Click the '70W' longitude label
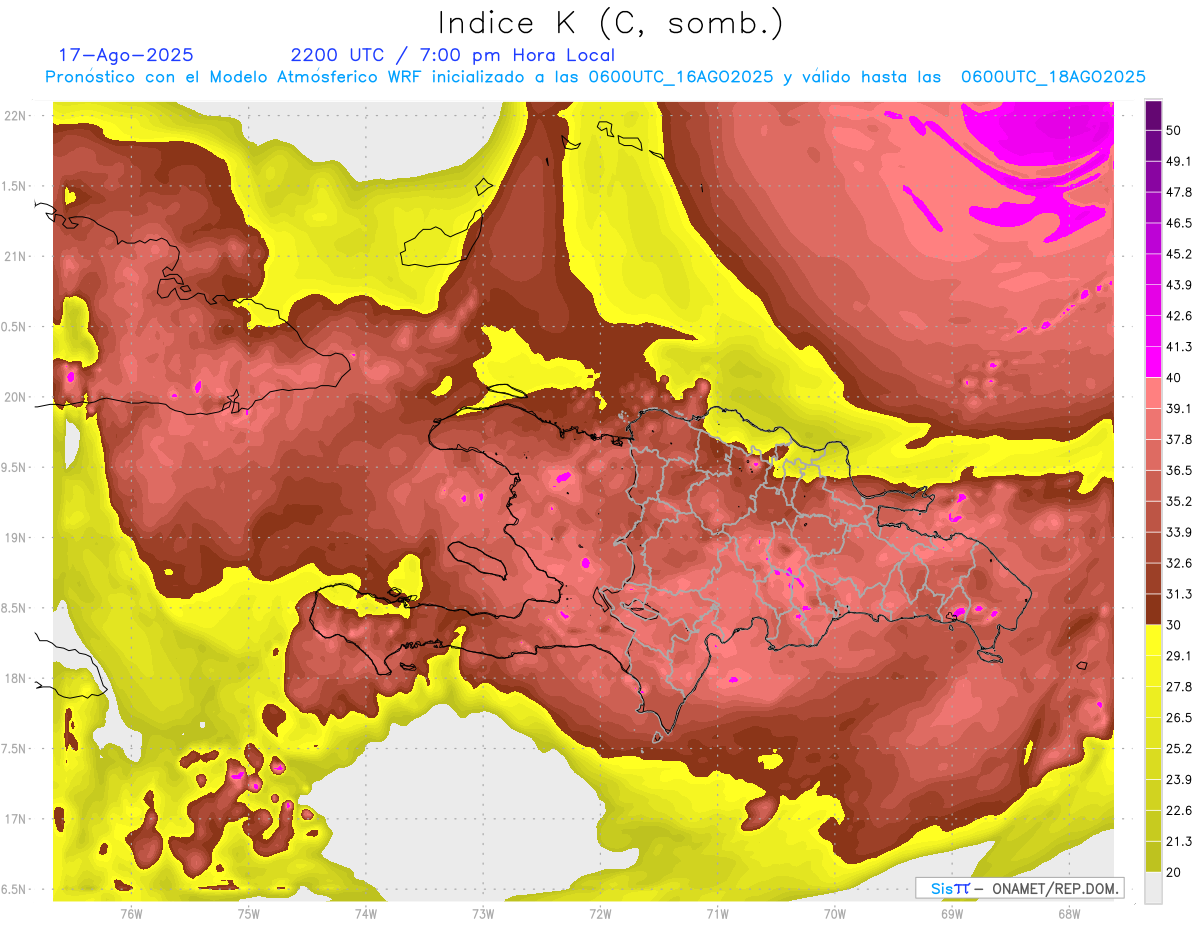 [x=835, y=913]
